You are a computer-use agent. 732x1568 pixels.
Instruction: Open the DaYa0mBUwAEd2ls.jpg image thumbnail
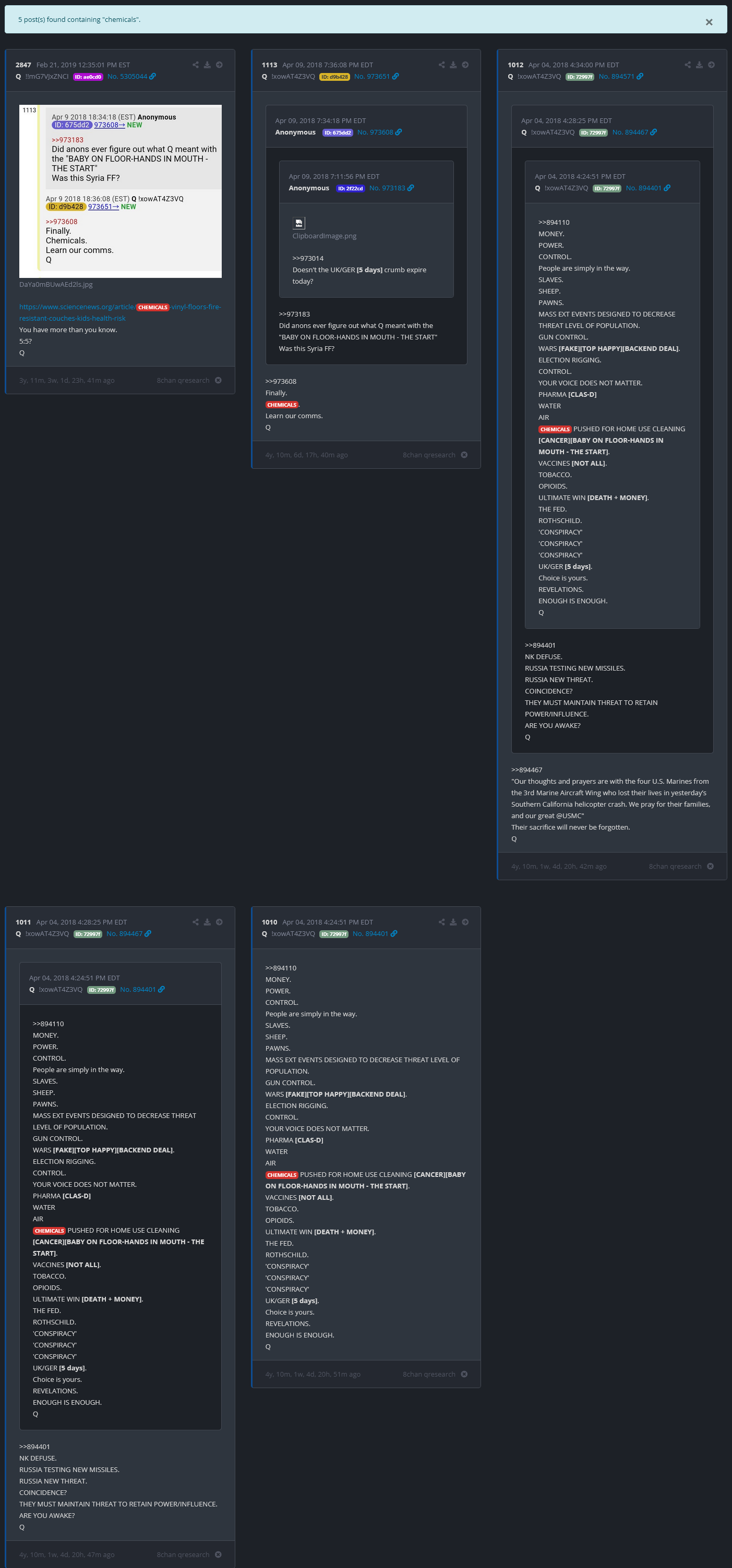click(x=121, y=191)
